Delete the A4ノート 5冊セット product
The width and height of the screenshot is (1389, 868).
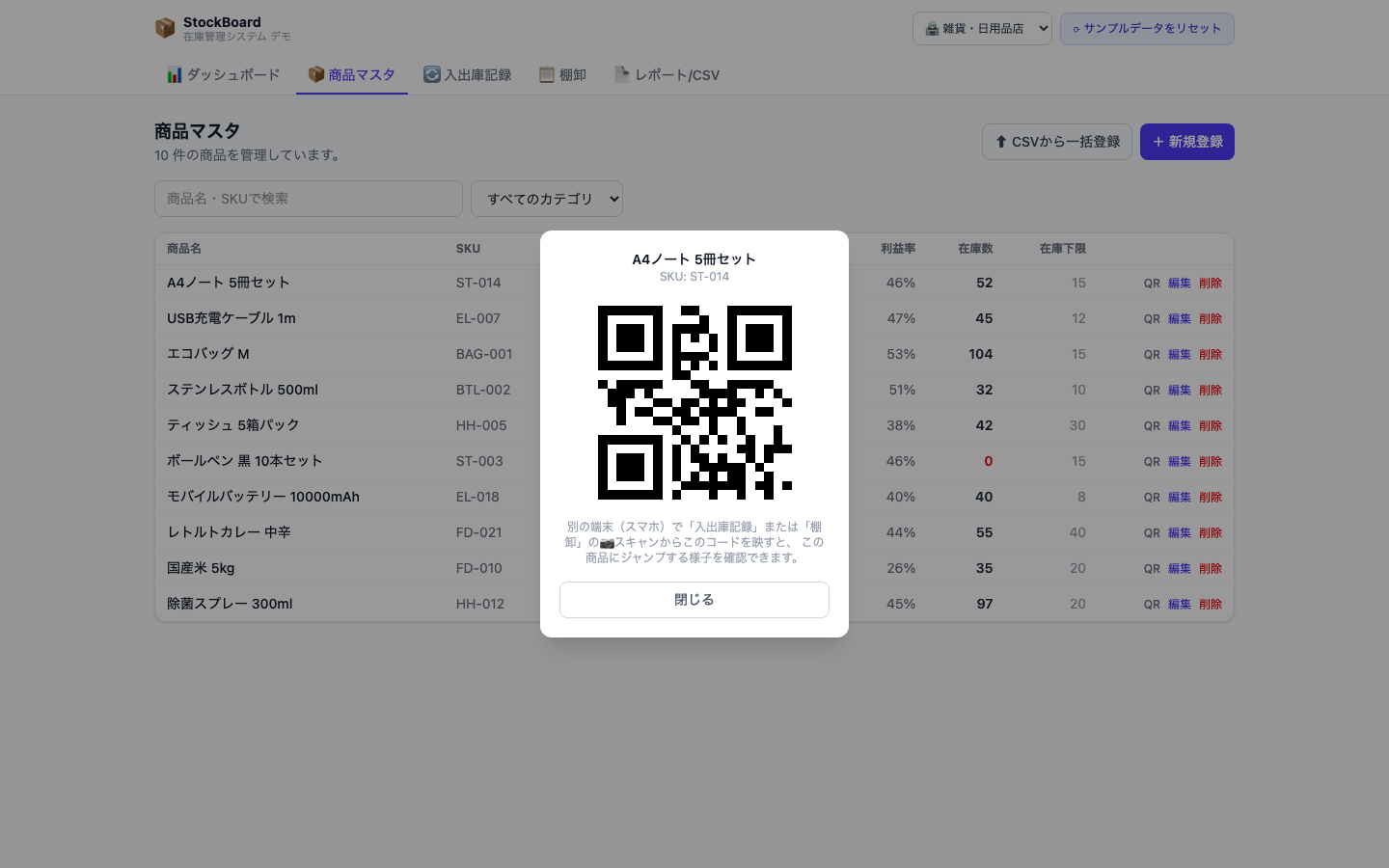tap(1211, 284)
